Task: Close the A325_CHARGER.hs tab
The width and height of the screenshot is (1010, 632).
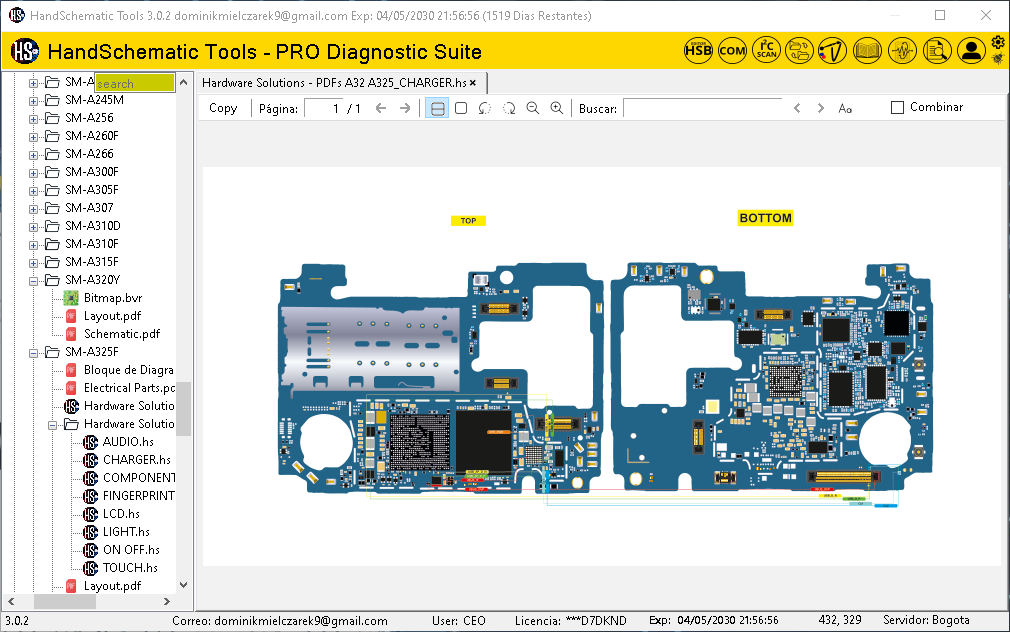Action: click(473, 82)
